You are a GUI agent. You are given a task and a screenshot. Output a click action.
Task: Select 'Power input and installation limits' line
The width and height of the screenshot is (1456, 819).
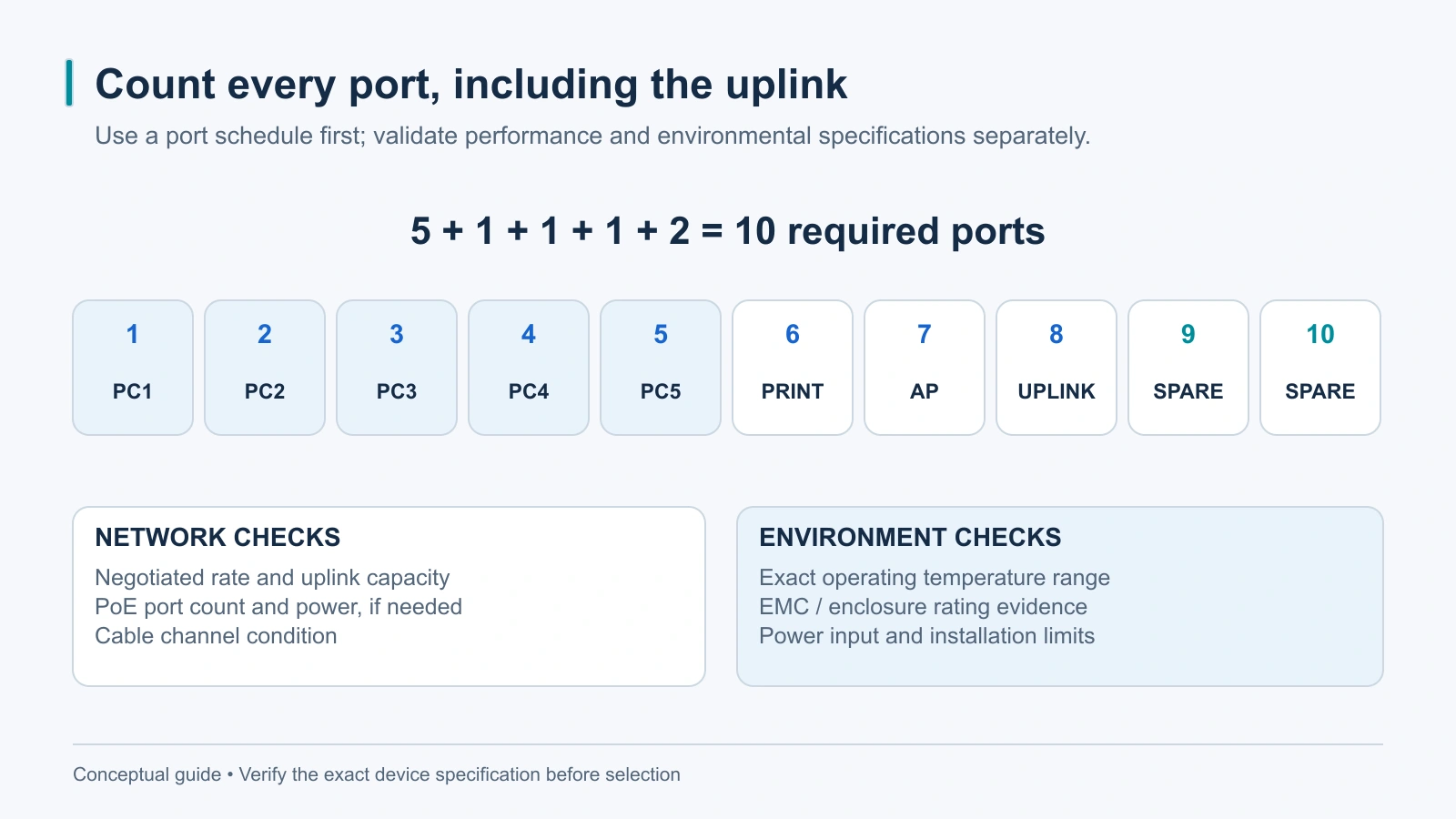(x=926, y=636)
